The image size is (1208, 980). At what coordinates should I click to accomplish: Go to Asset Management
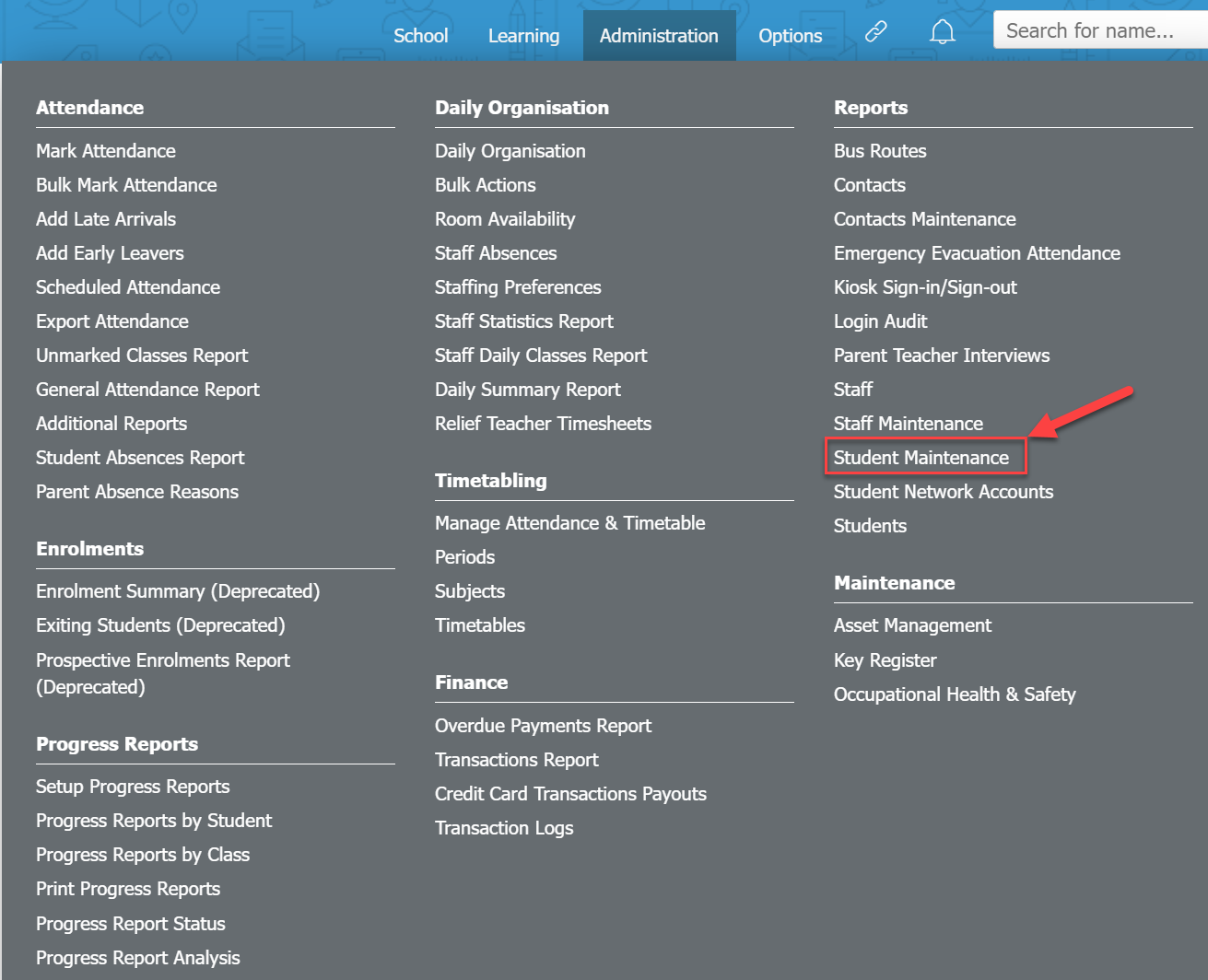[912, 625]
